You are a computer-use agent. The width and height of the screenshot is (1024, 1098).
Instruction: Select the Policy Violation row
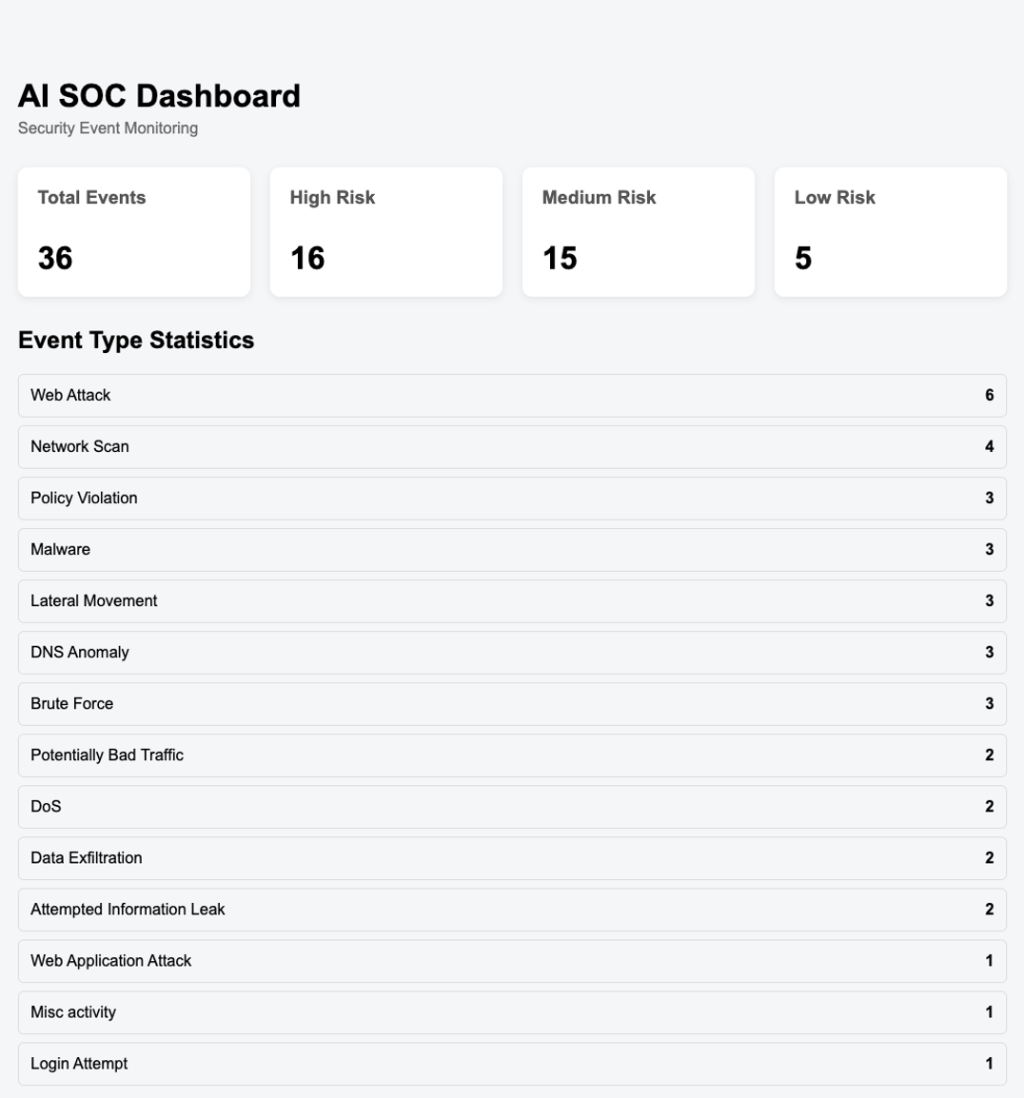click(512, 499)
